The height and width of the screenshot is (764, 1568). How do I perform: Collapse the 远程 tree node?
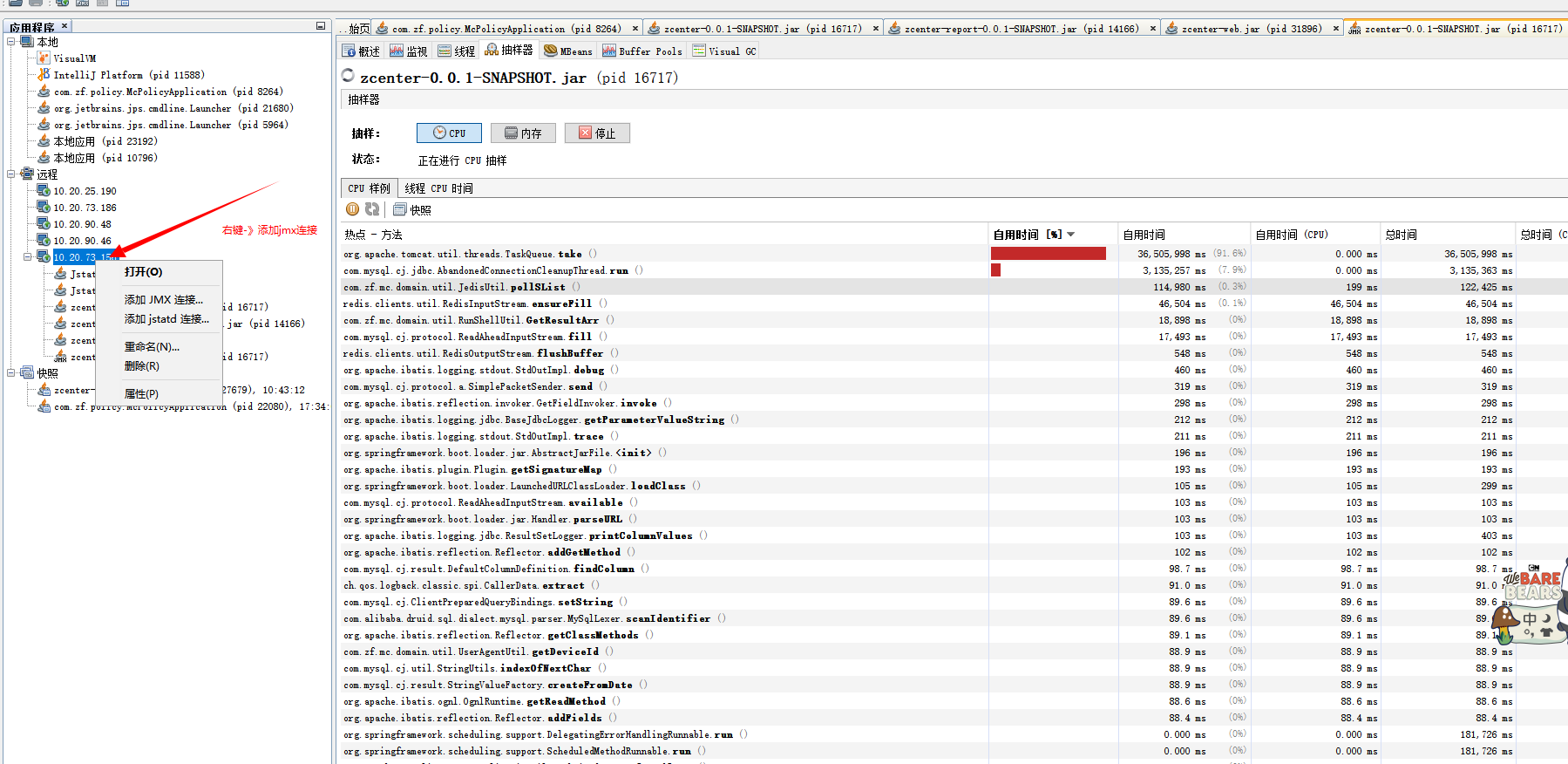tap(11, 174)
